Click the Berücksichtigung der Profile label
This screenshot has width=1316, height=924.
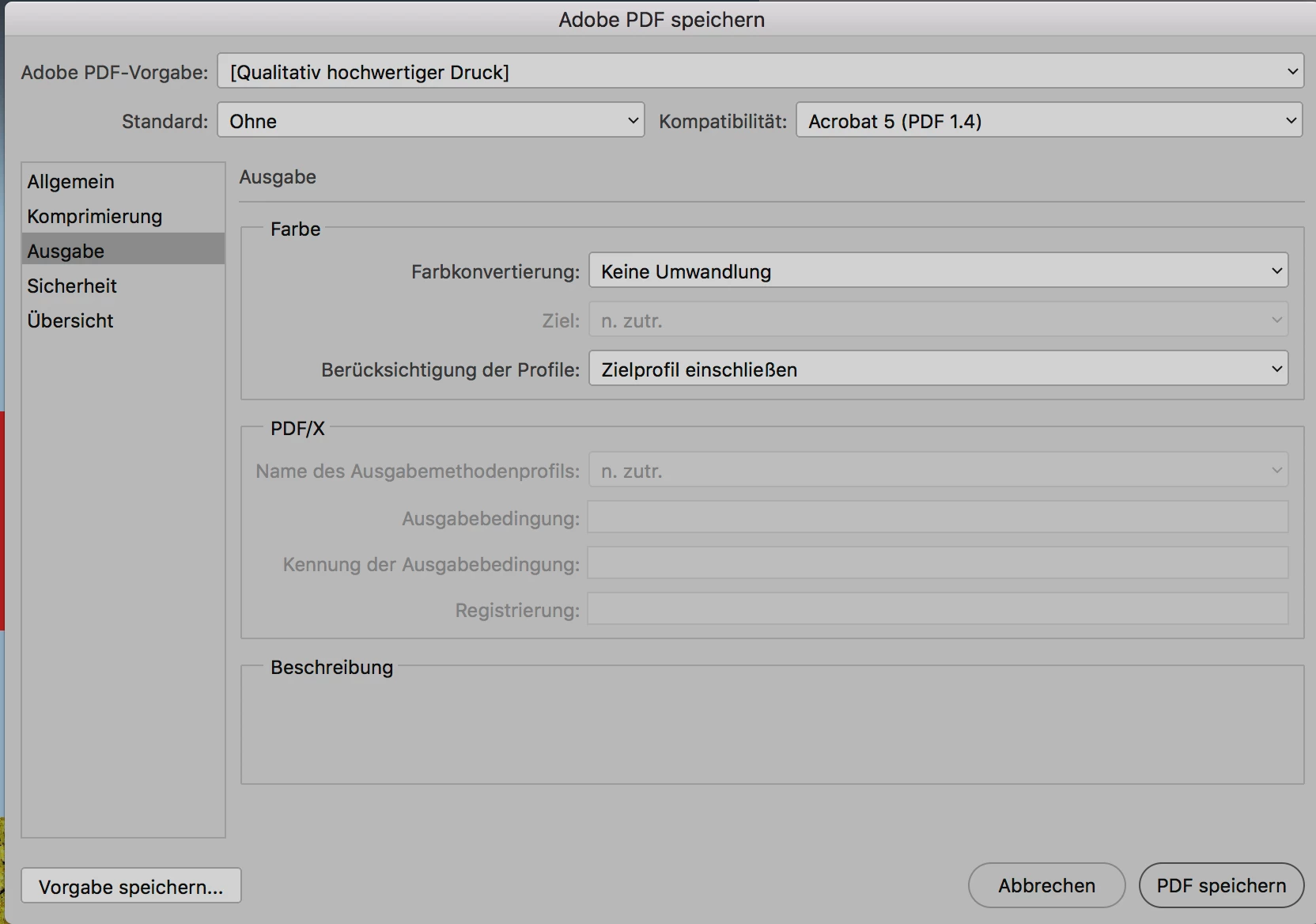[450, 369]
